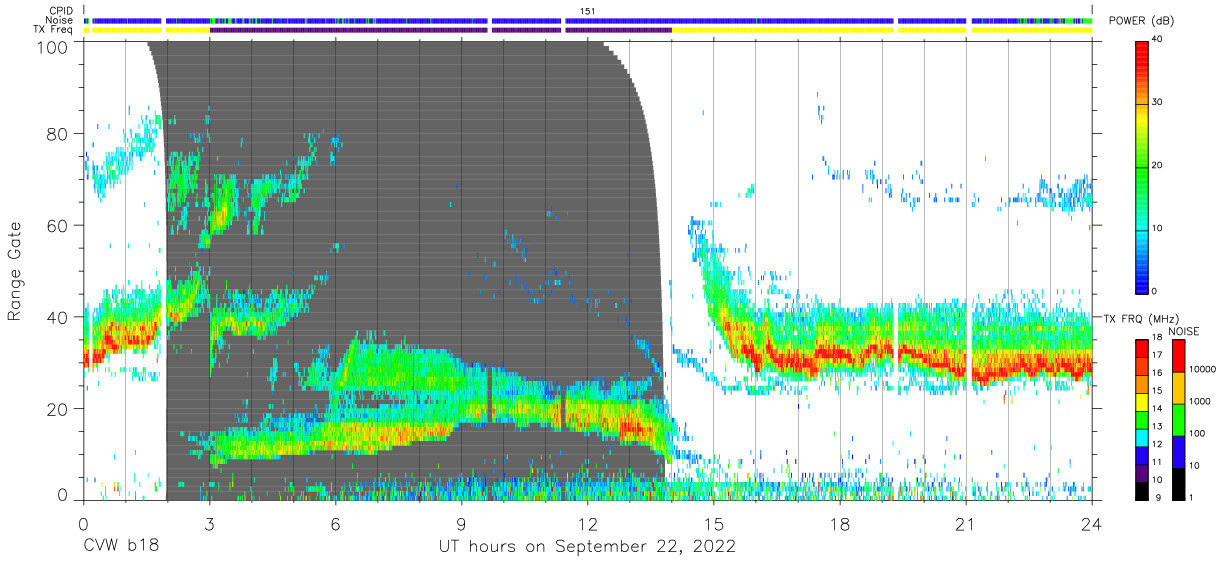
Task: Click the 40 tick on the Range Gate axis
Action: click(59, 317)
